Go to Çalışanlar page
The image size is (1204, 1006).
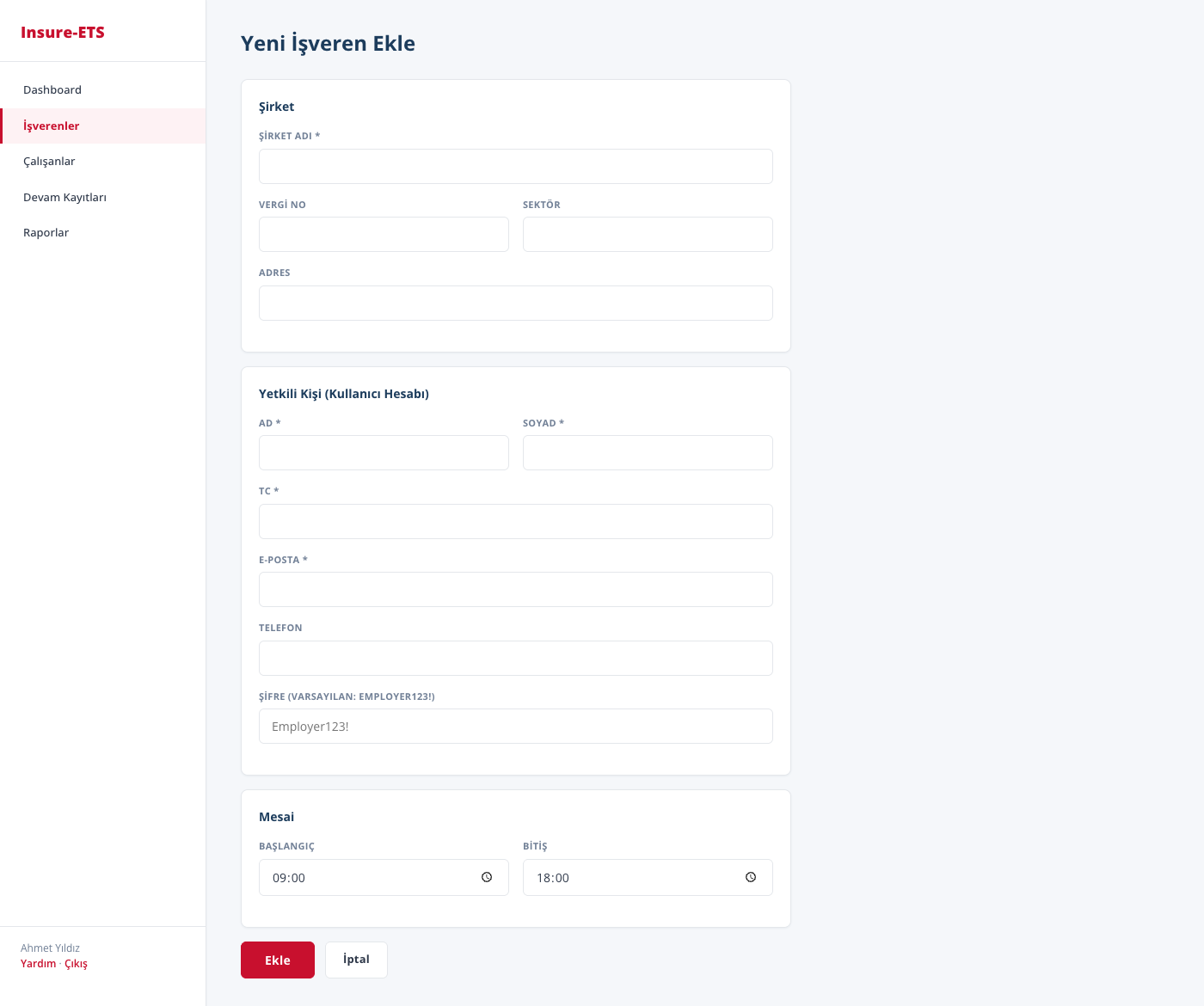coord(49,161)
